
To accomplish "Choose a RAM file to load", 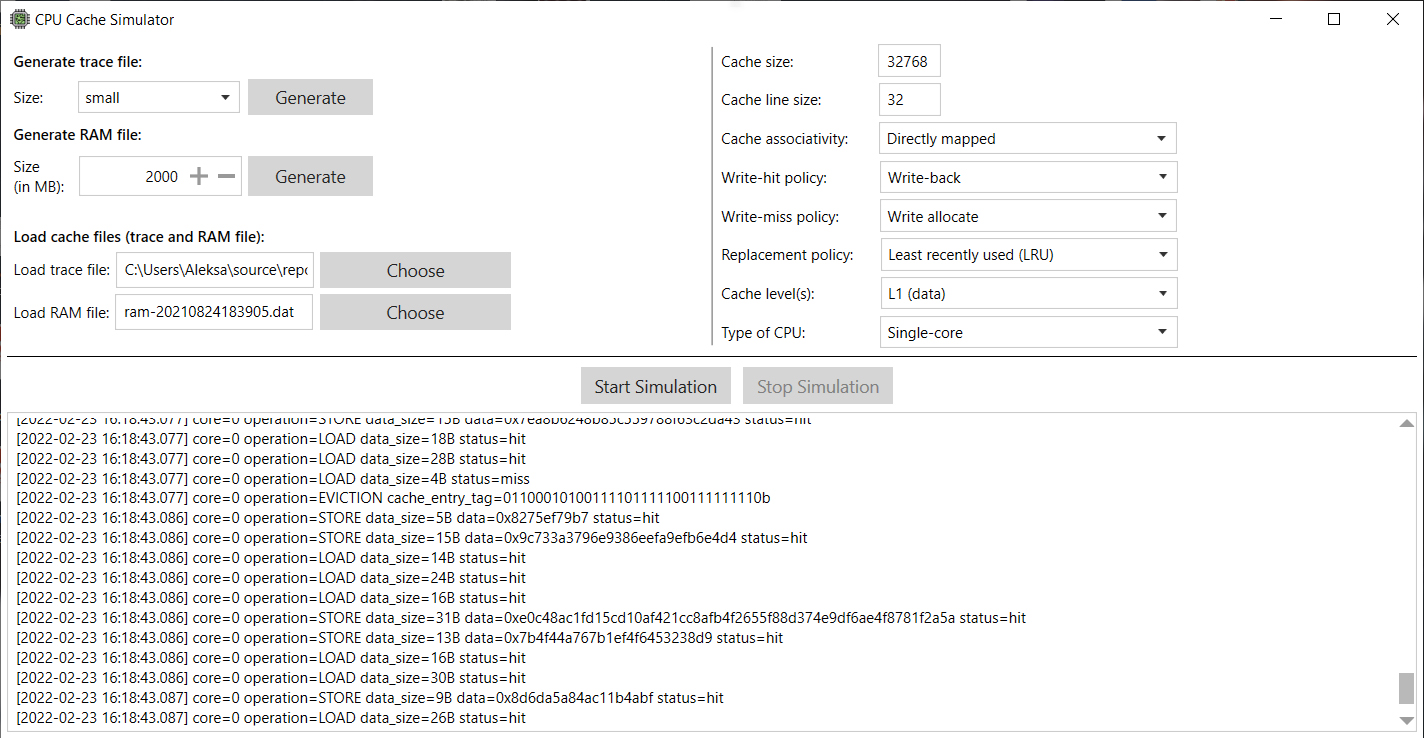I will [x=415, y=312].
